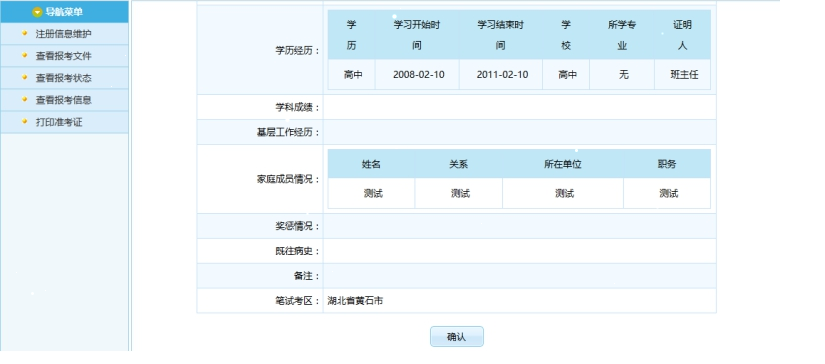Click the 证明人 column header
Viewport: 825px width, 364px height.
[x=682, y=35]
